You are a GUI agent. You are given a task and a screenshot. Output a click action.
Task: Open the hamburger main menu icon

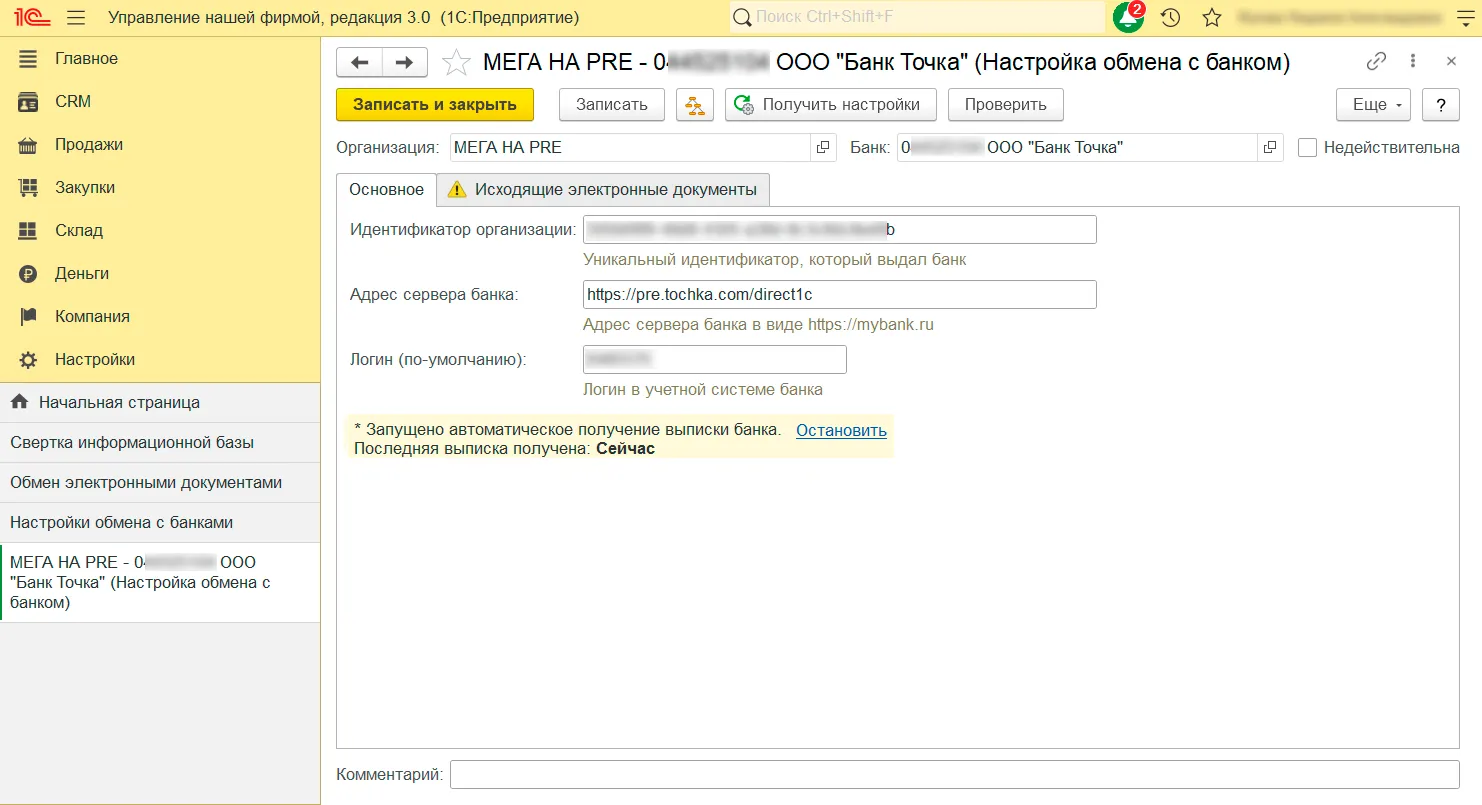point(76,17)
